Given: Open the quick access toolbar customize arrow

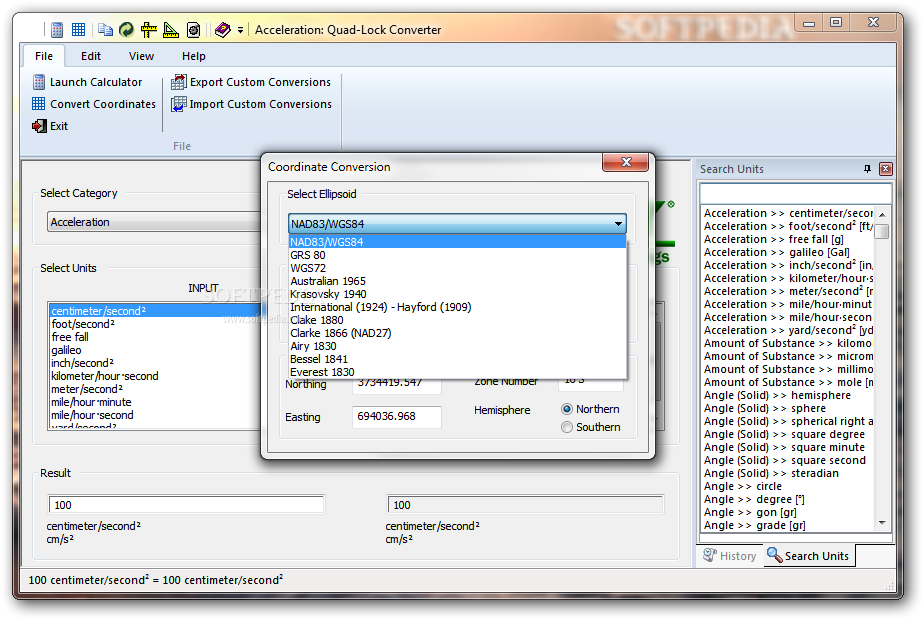Looking at the screenshot, I should (x=240, y=30).
